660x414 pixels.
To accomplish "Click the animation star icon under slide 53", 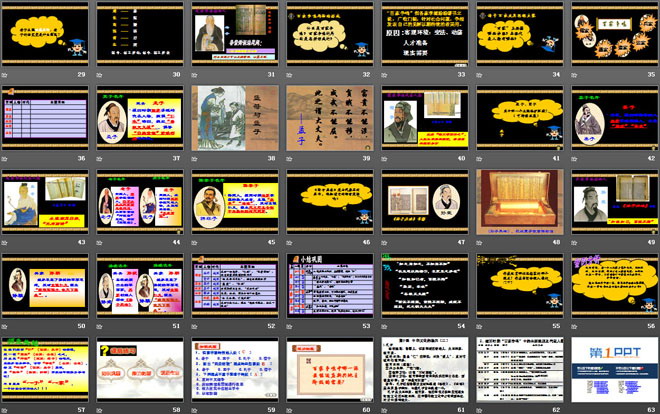I will click(289, 326).
